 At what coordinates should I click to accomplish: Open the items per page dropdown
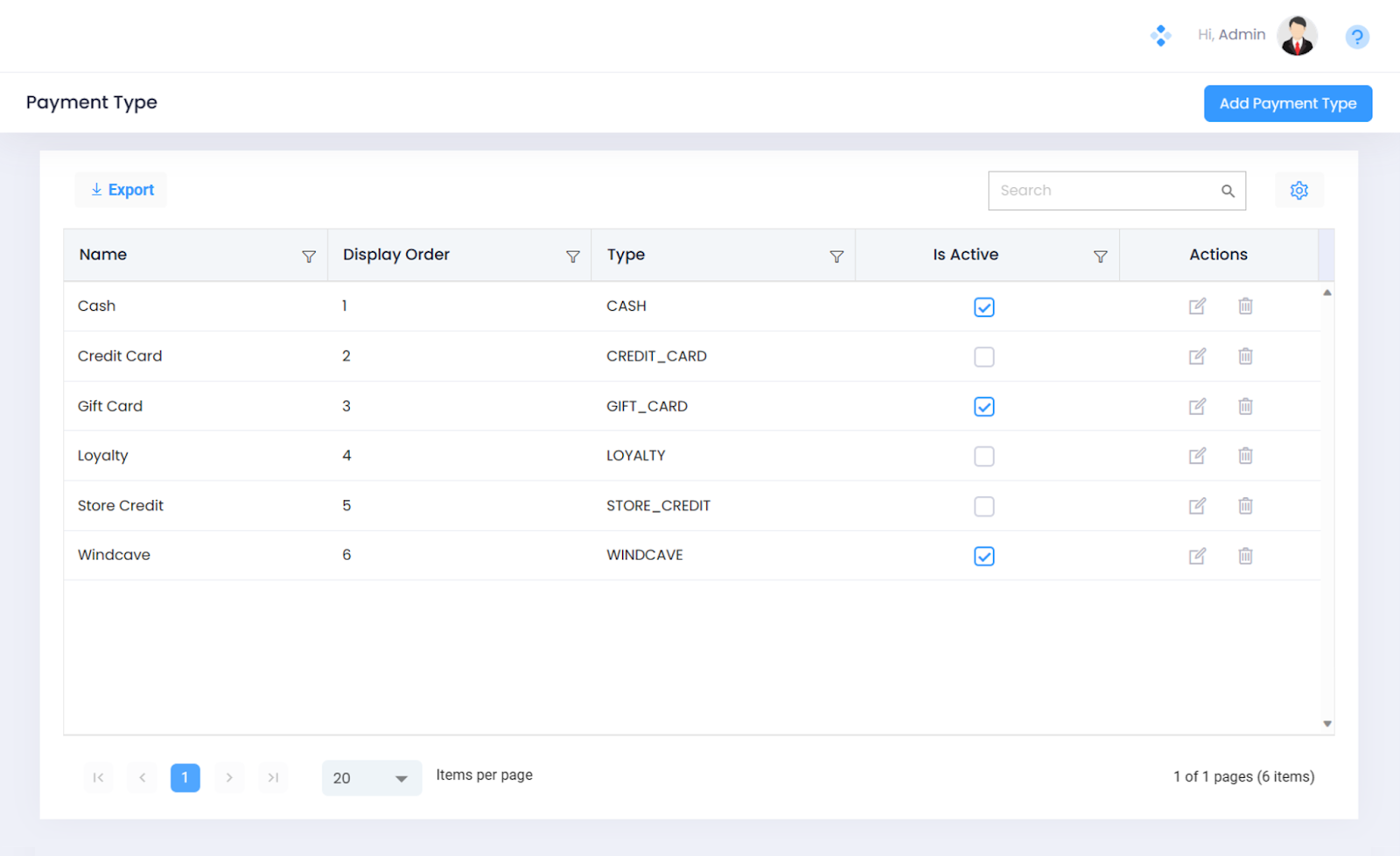[x=372, y=778]
